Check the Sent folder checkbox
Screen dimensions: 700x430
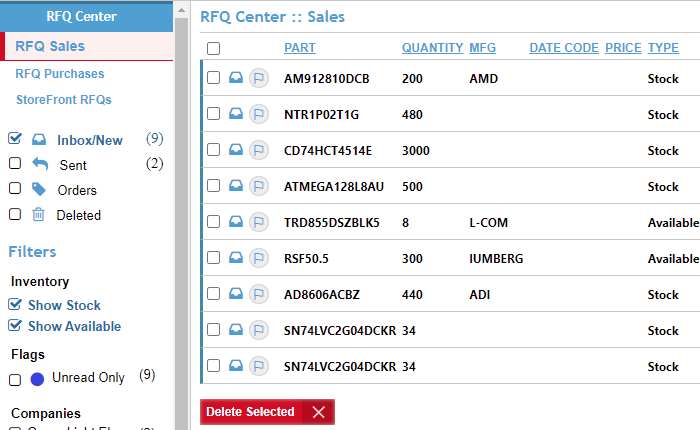pyautogui.click(x=15, y=164)
